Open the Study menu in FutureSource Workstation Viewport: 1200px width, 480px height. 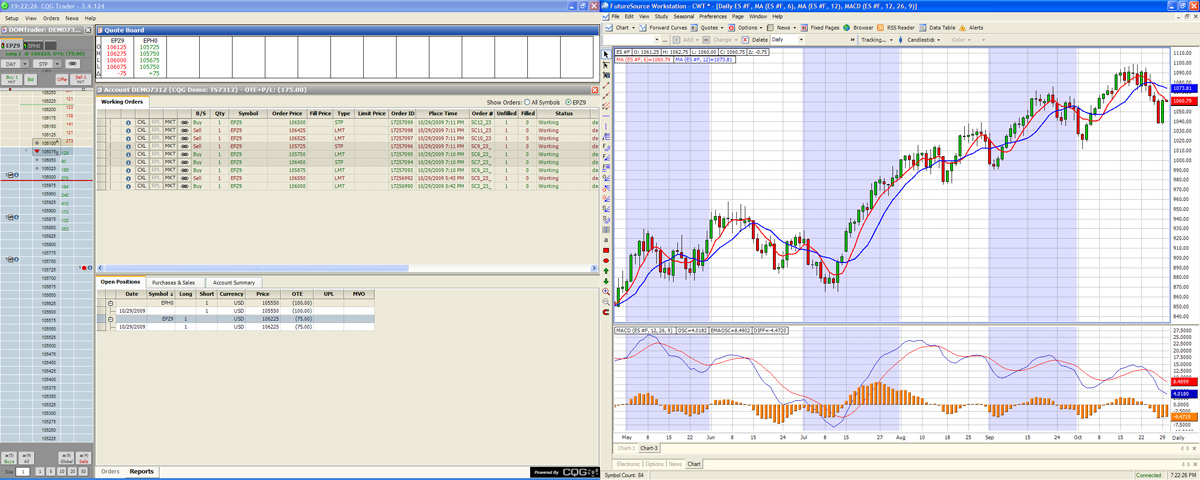click(x=661, y=17)
